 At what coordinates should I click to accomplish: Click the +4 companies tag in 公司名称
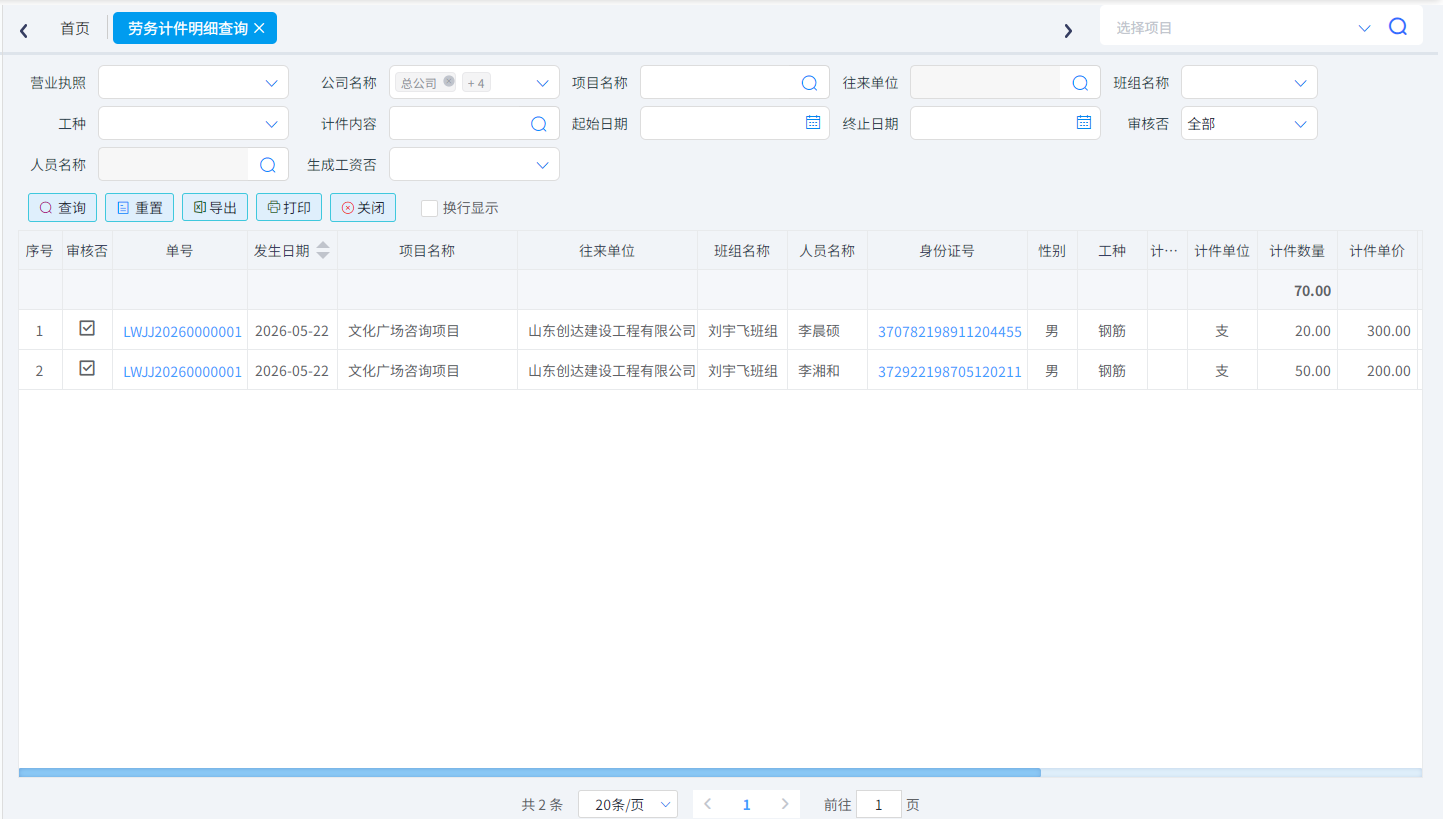pyautogui.click(x=476, y=83)
